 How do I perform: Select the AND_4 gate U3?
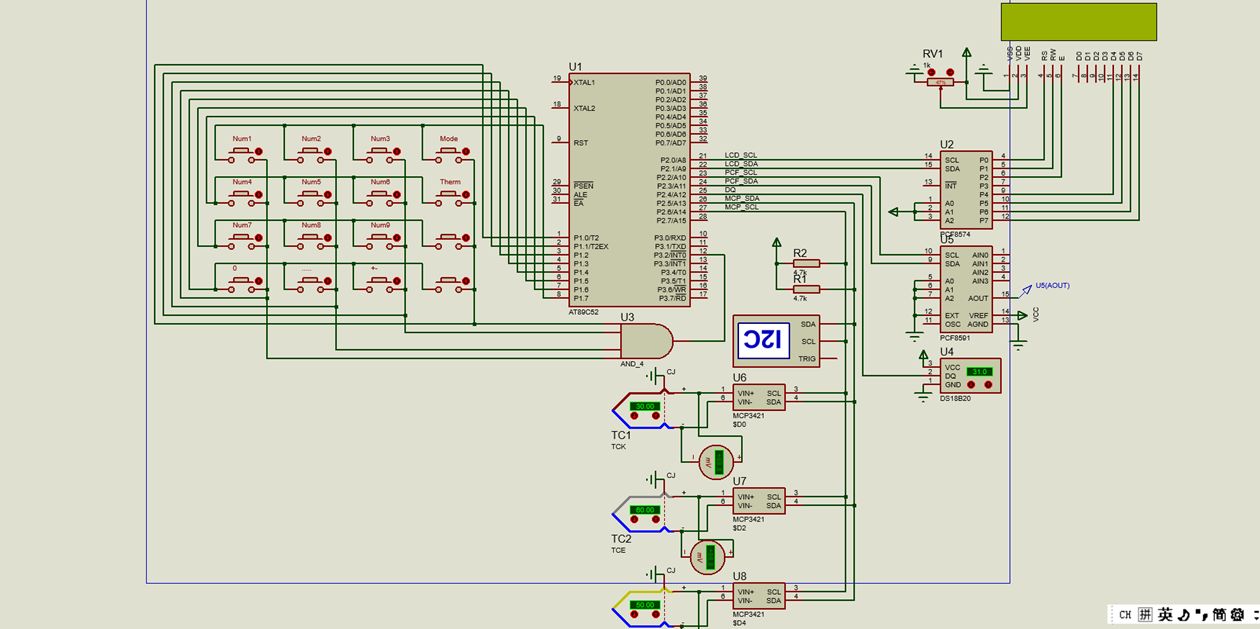[x=646, y=340]
